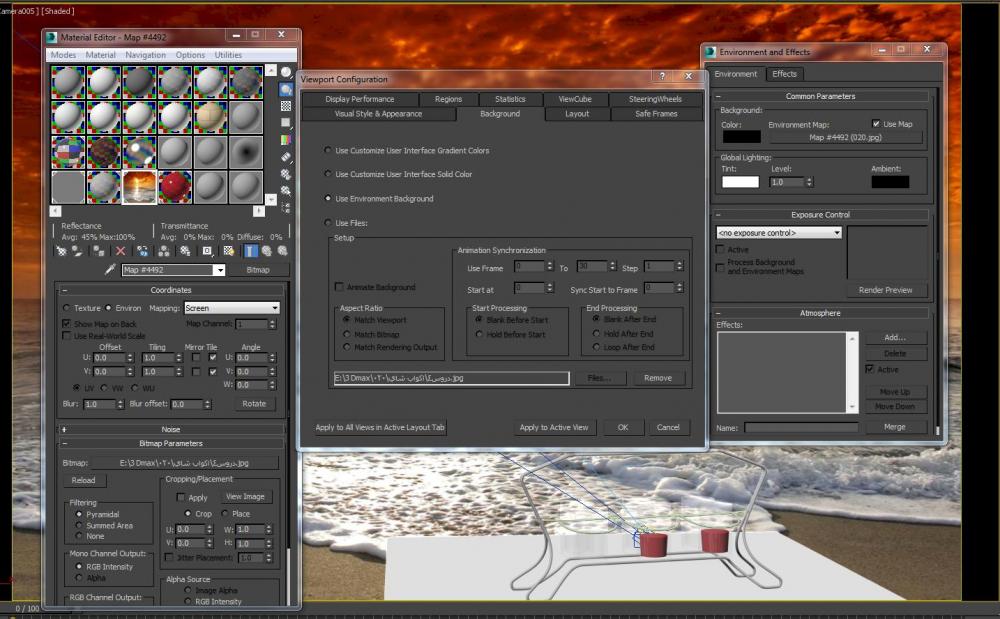Toggle the Backlight icon in Material Editor
This screenshot has height=619, width=1000.
click(286, 89)
